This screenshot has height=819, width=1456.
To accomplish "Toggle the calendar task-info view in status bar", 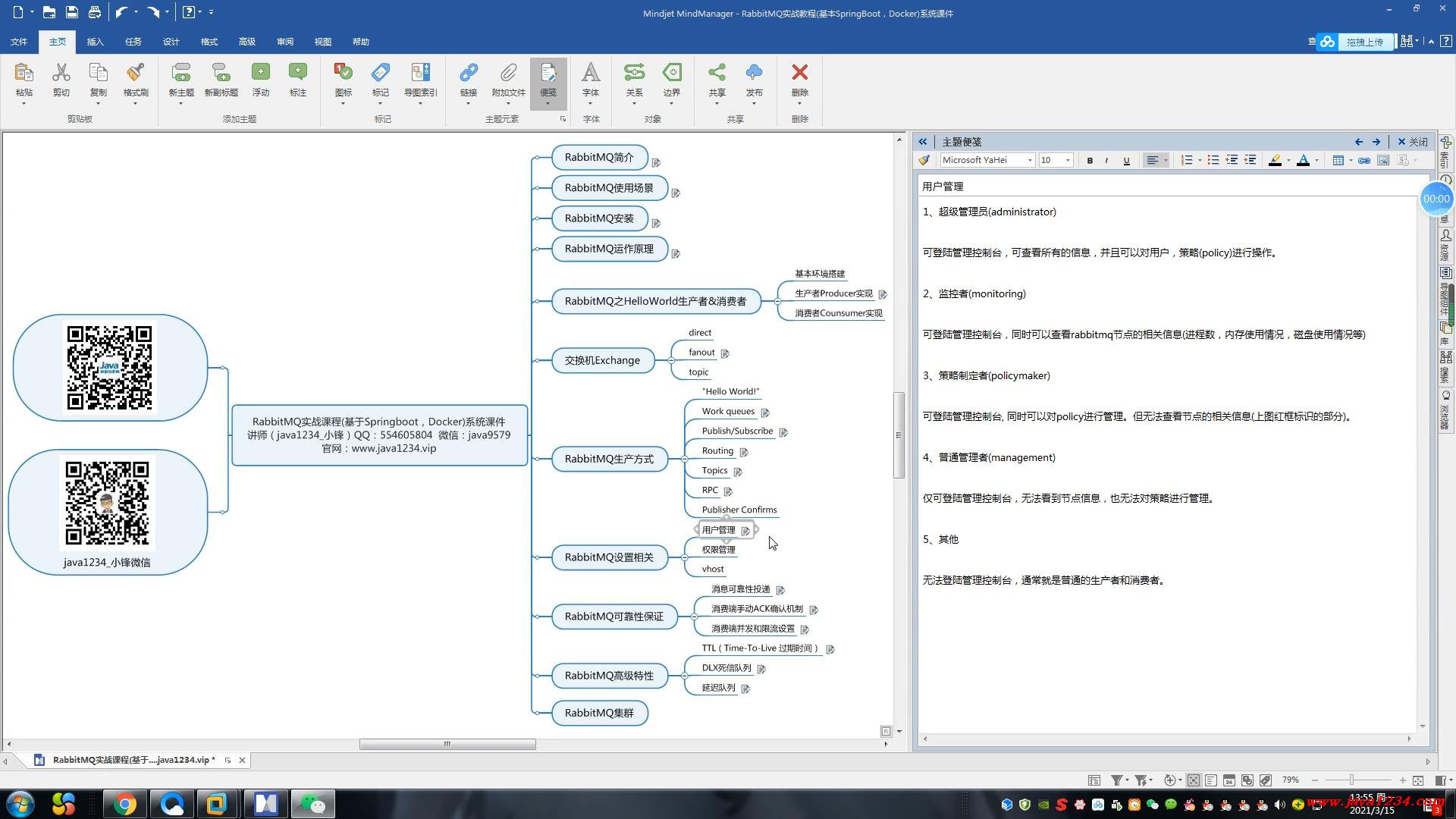I will (1229, 780).
